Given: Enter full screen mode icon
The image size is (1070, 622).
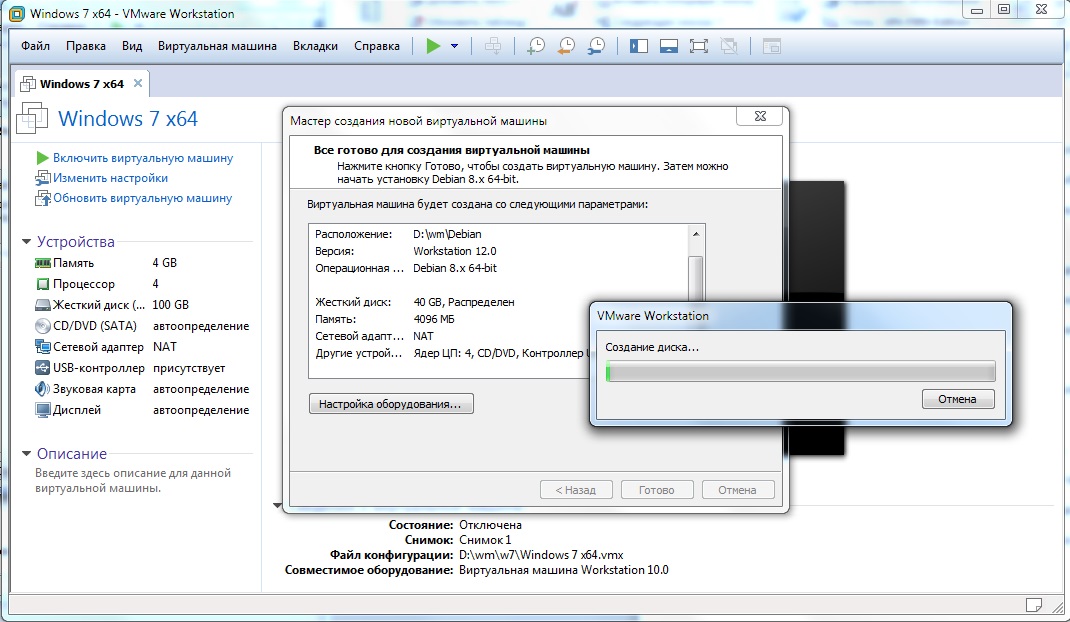Looking at the screenshot, I should pyautogui.click(x=699, y=46).
